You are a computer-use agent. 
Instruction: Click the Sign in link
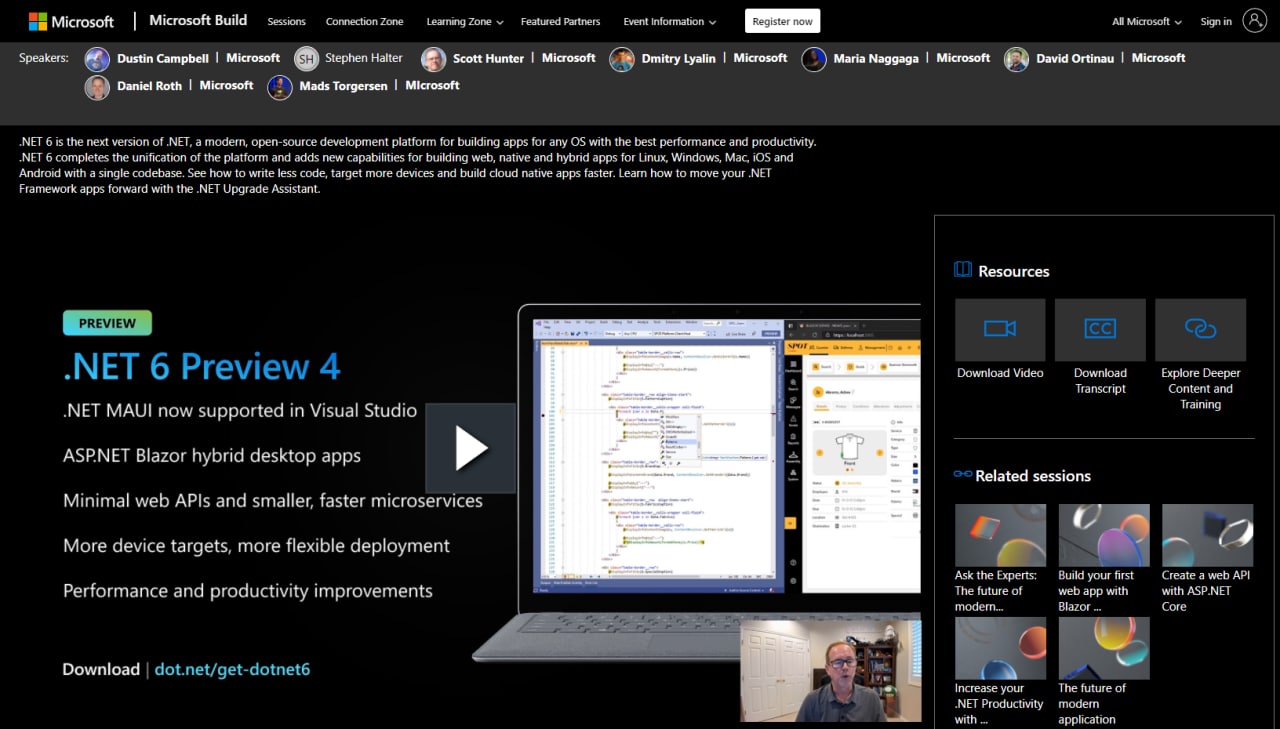[x=1216, y=21]
